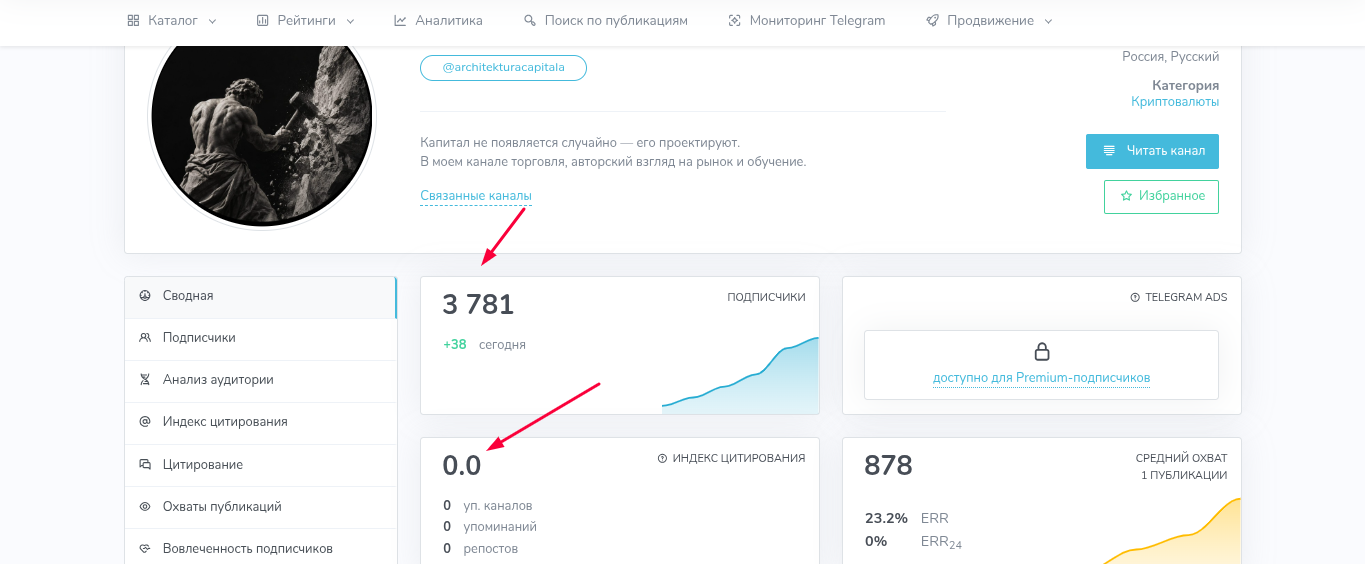Click the Читать канал button

click(1152, 151)
